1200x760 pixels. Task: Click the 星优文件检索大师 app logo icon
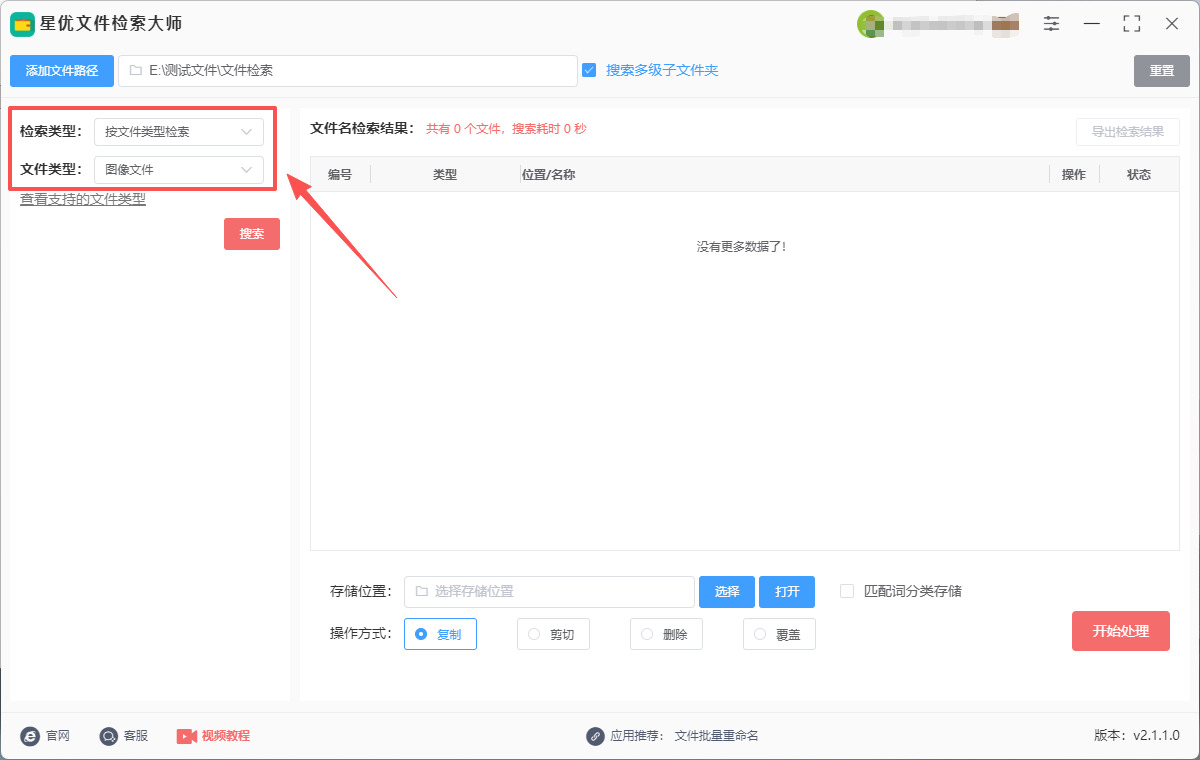(x=22, y=24)
